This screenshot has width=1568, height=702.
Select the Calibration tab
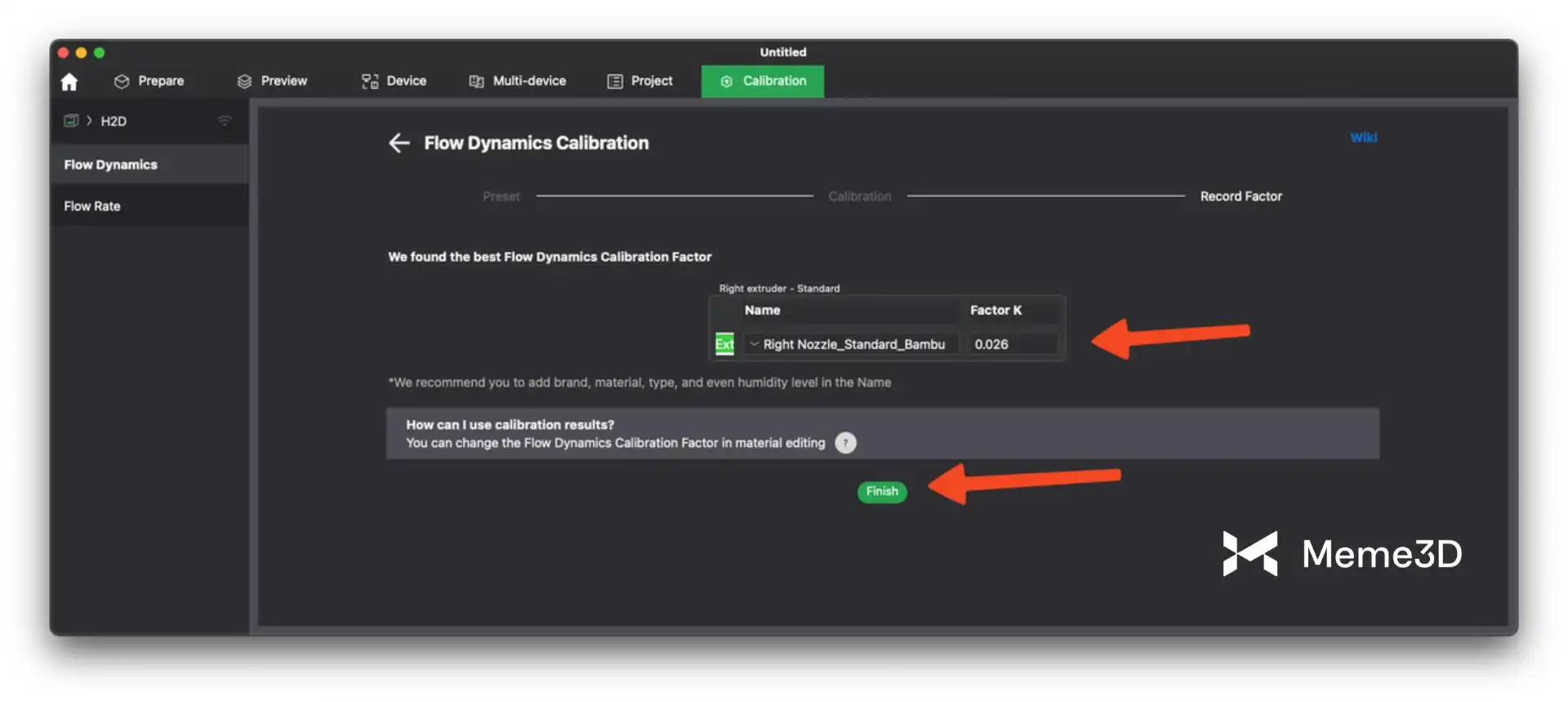click(x=763, y=81)
